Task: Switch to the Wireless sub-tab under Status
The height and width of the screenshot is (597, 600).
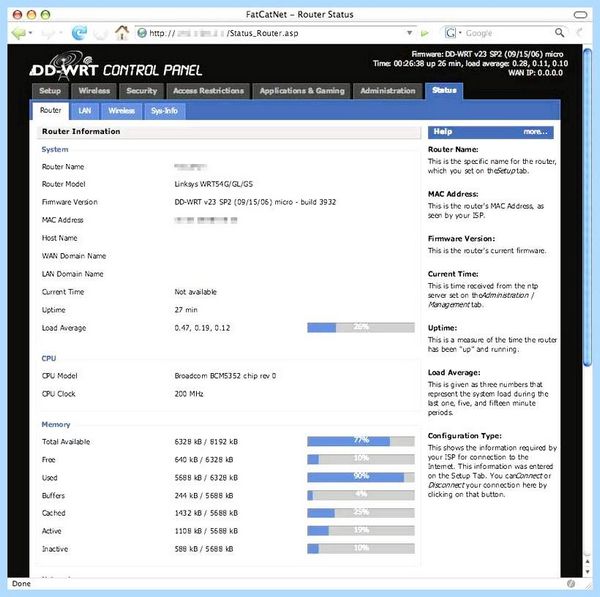Action: coord(121,111)
